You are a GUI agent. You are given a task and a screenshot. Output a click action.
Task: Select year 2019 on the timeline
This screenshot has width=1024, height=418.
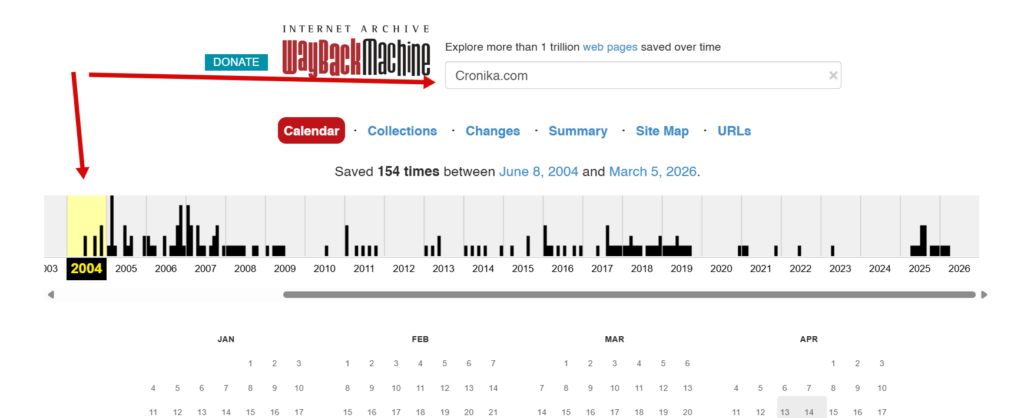(x=681, y=268)
